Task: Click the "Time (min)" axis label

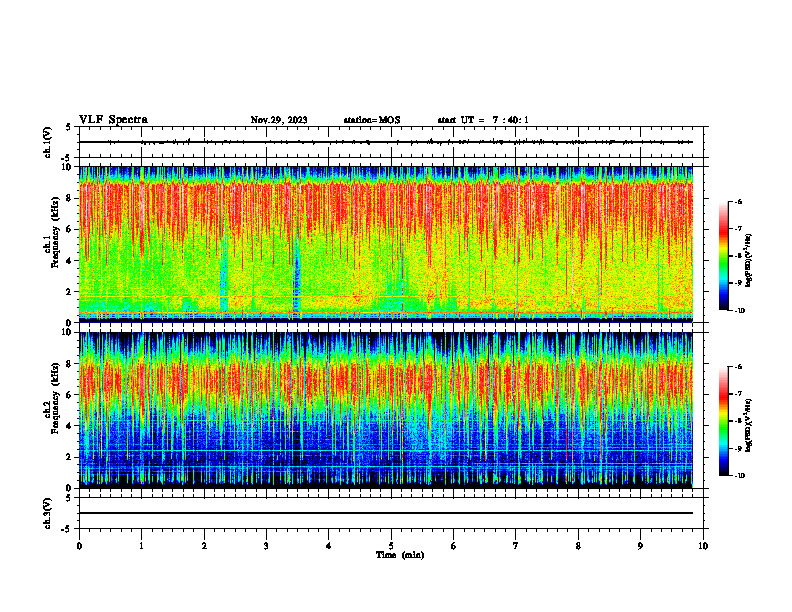Action: pos(400,555)
